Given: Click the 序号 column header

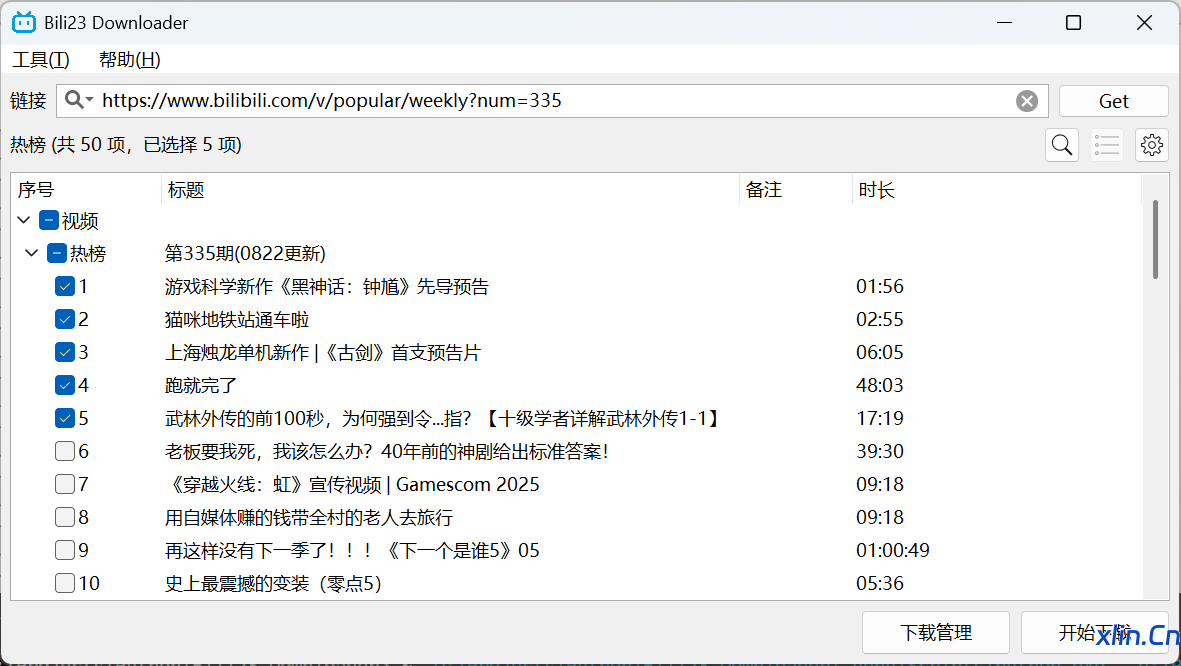Looking at the screenshot, I should 86,190.
